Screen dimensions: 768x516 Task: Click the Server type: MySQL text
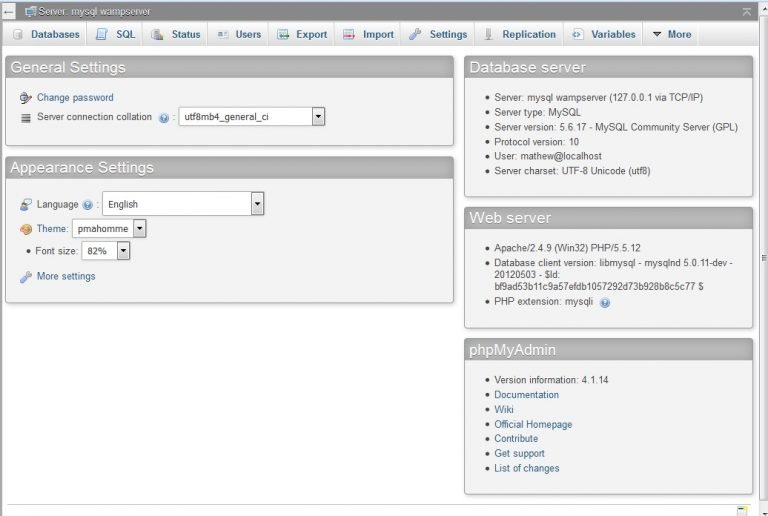(537, 112)
